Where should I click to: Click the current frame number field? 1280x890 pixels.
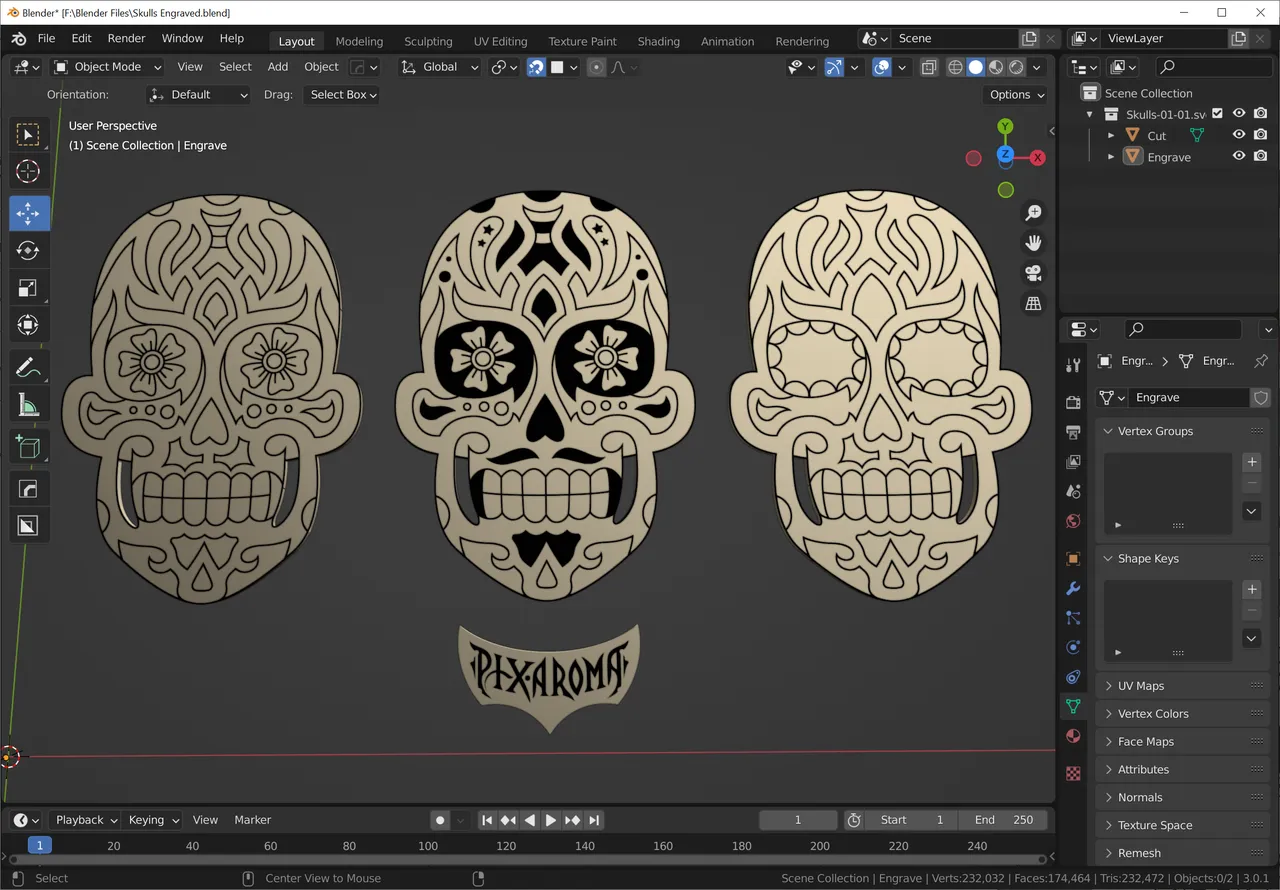798,820
